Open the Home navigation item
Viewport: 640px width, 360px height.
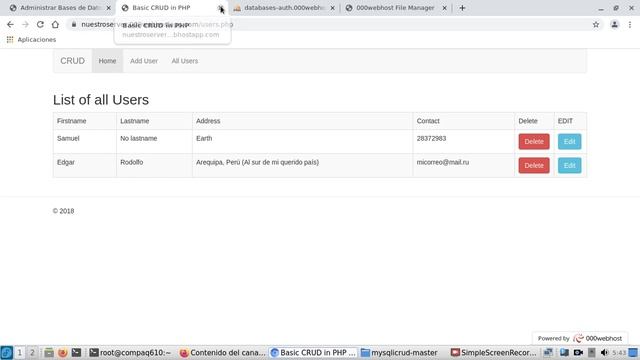107,61
